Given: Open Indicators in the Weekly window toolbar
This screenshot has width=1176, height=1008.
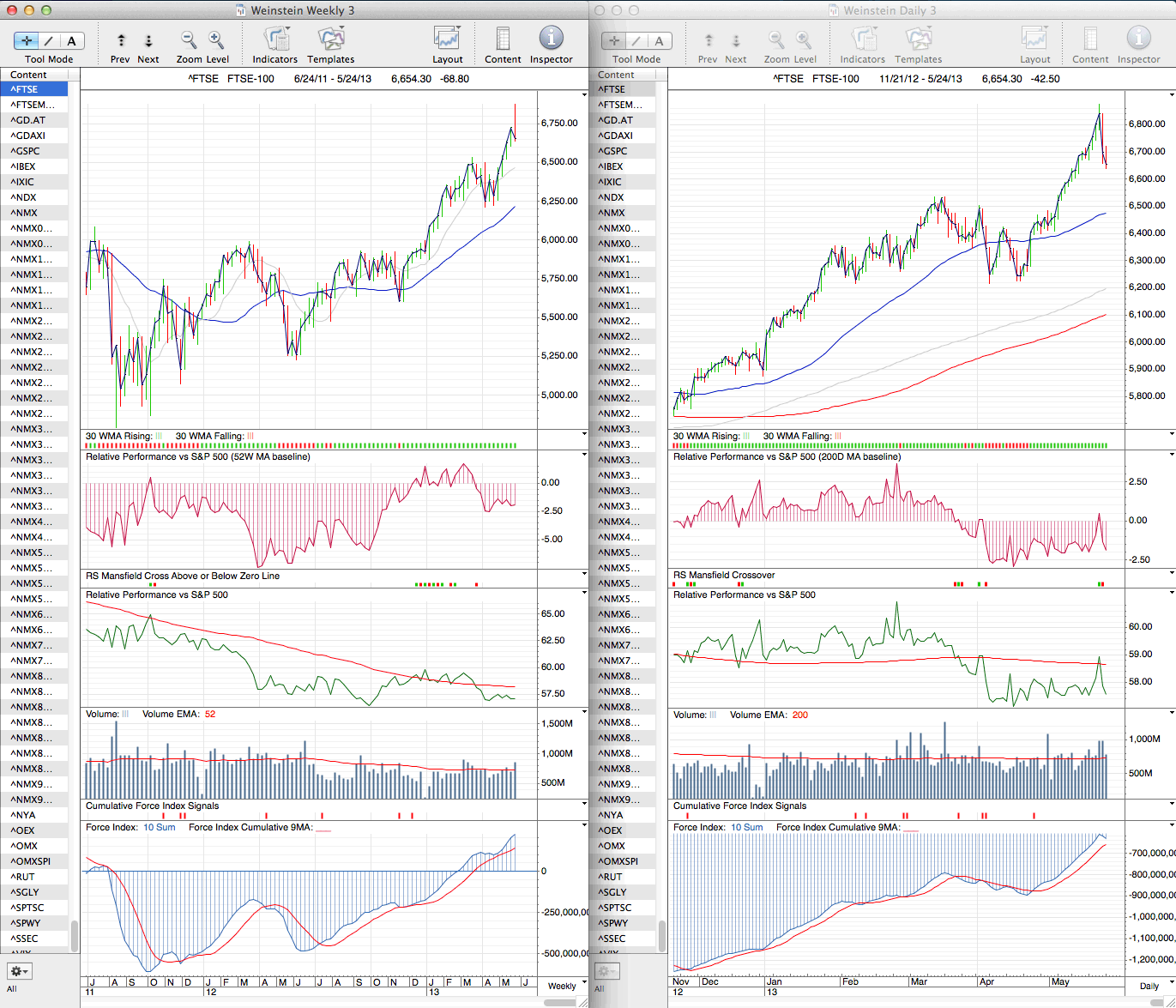Looking at the screenshot, I should (275, 40).
